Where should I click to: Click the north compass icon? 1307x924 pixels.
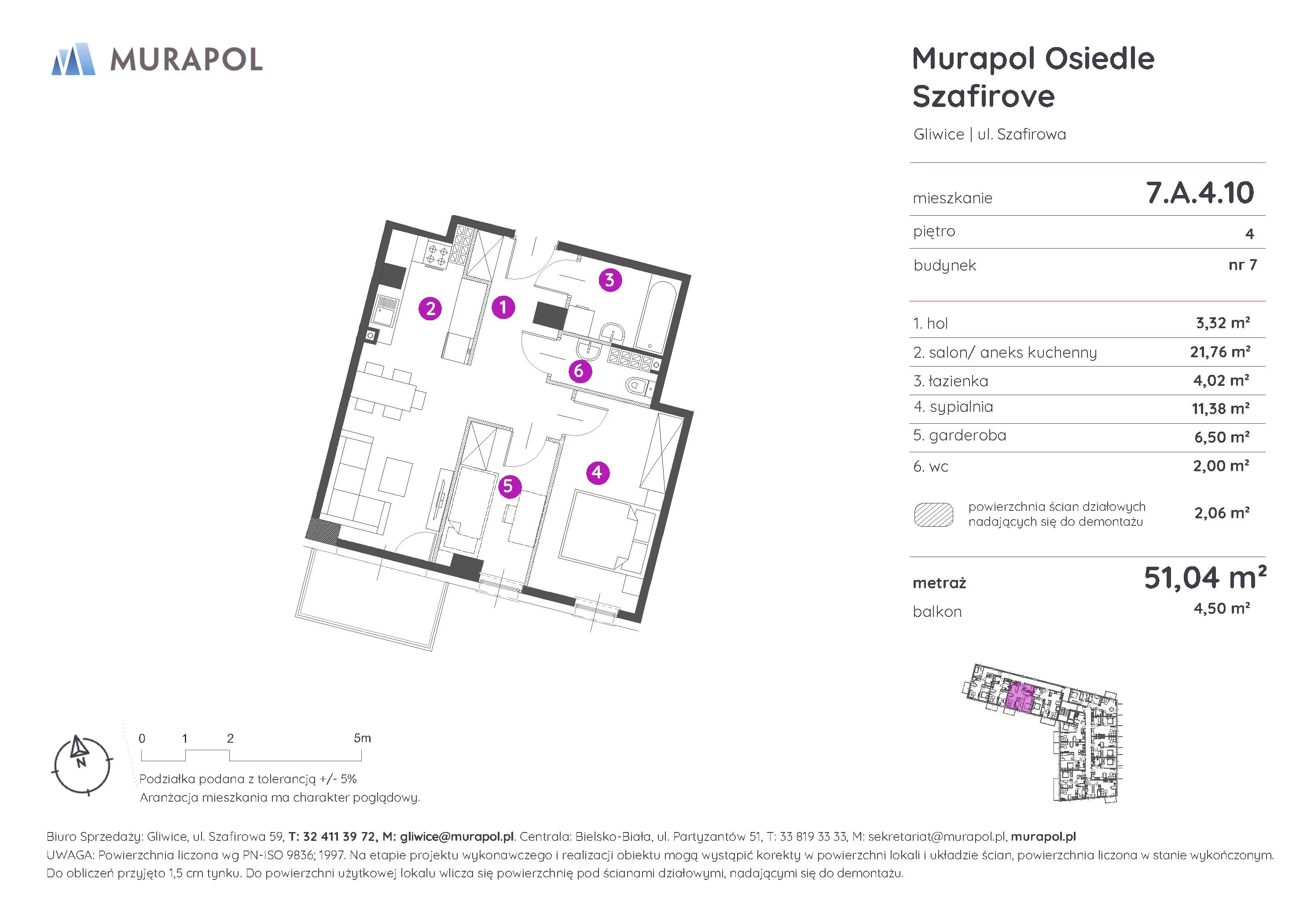tap(82, 765)
